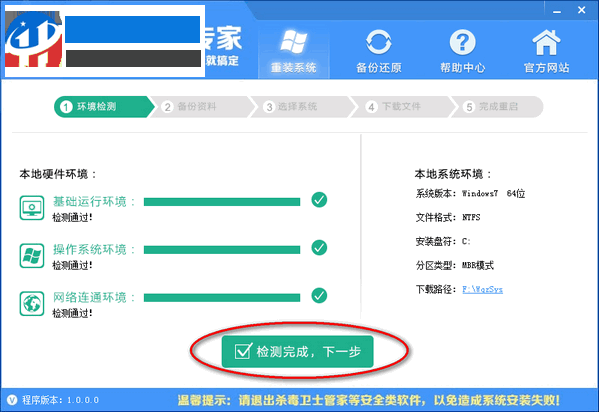
Task: Select step 2 备份资料
Action: tap(201, 107)
